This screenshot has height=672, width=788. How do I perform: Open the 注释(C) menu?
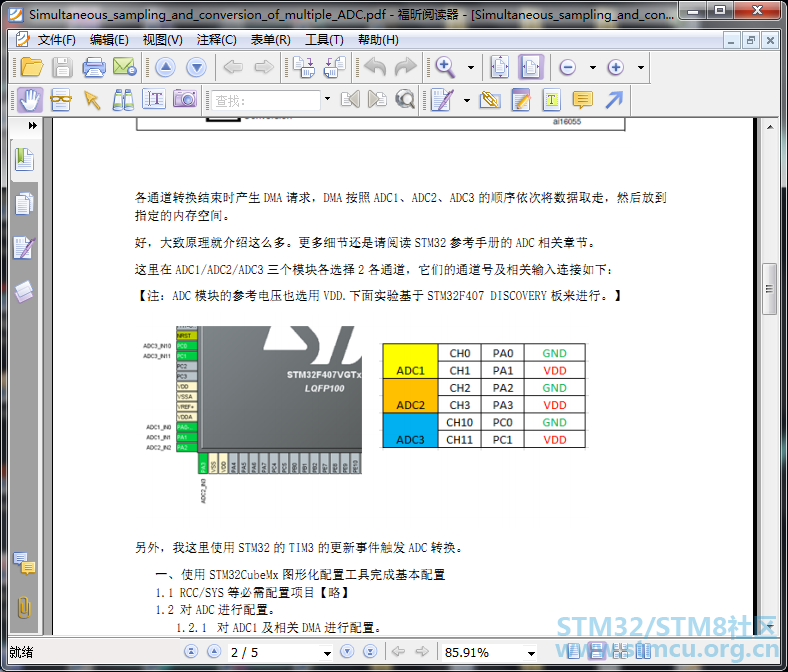pos(216,40)
